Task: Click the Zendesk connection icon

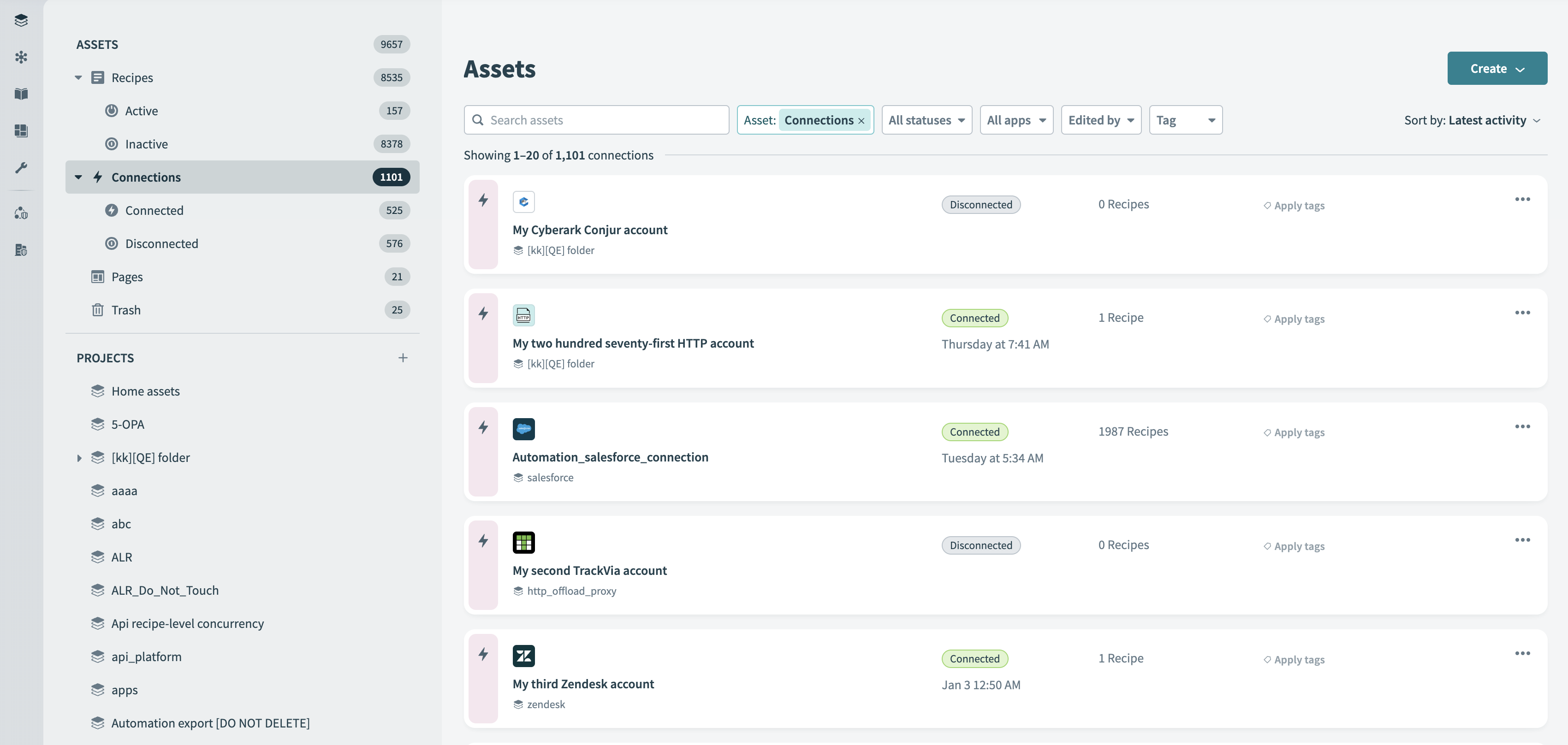Action: 524,656
